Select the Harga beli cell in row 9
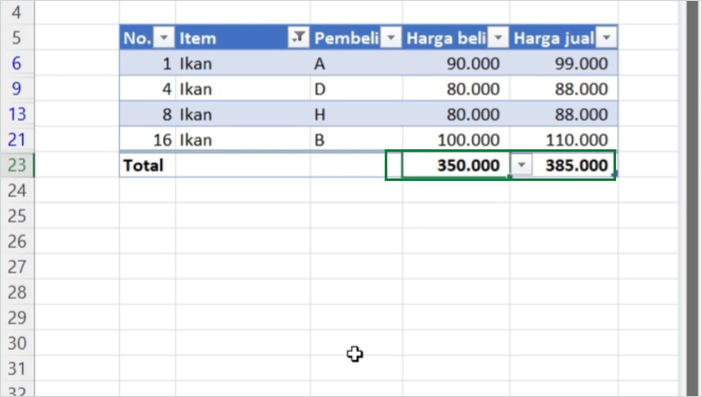The width and height of the screenshot is (702, 397). point(456,89)
